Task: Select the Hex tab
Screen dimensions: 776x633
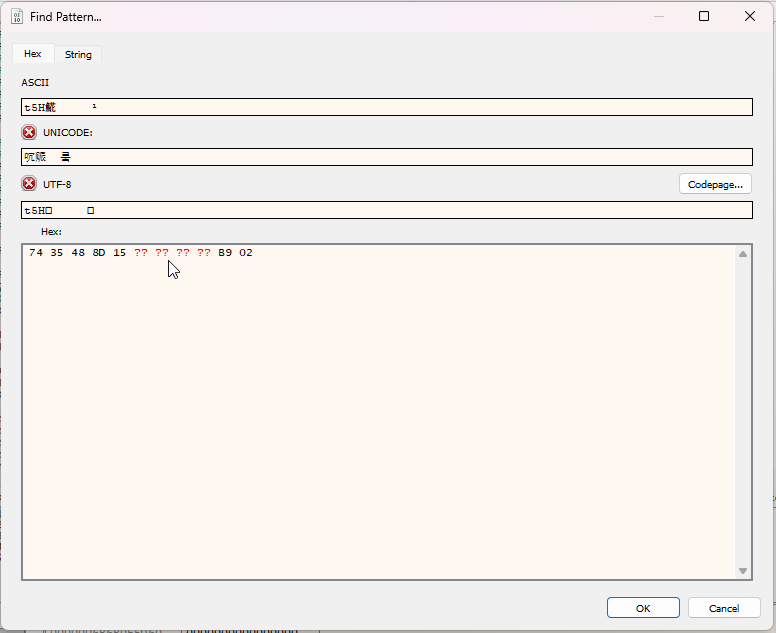Action: click(32, 54)
